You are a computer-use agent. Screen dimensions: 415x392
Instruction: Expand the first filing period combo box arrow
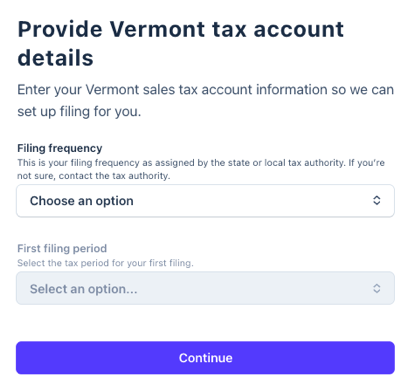click(x=377, y=288)
